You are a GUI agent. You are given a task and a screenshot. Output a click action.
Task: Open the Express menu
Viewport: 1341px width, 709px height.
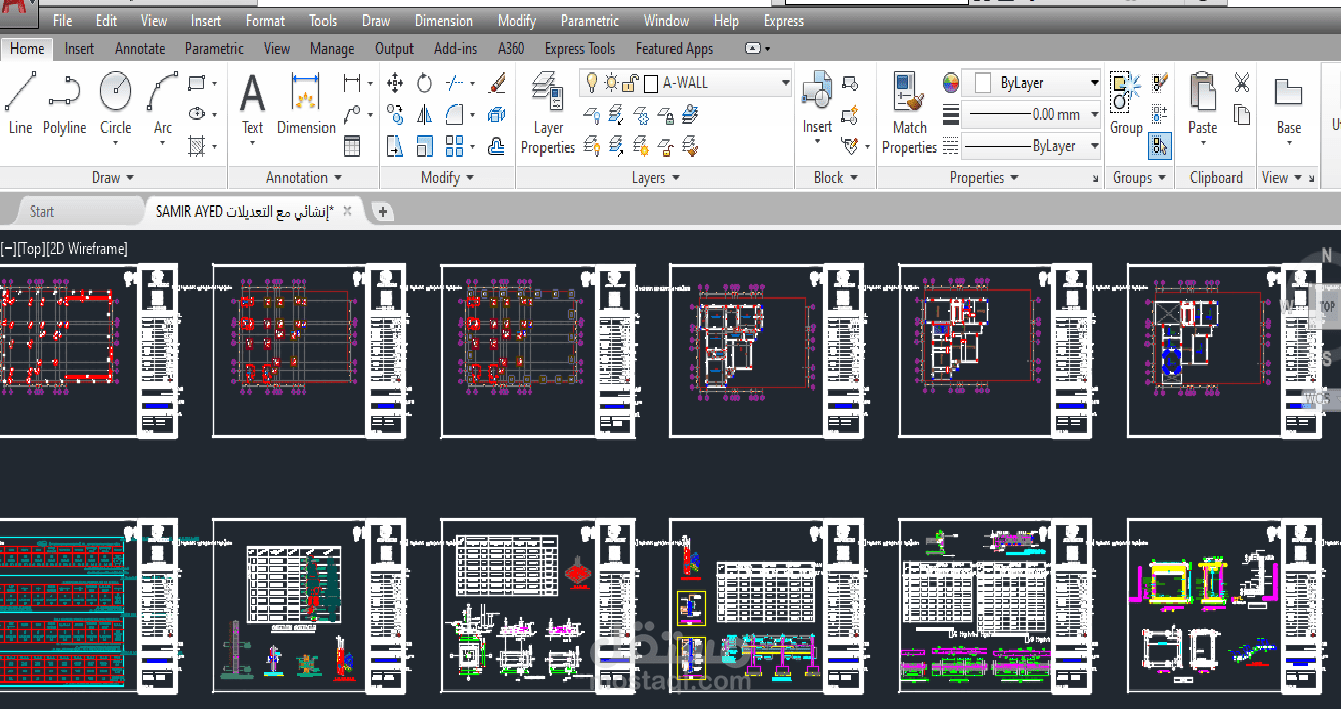click(783, 20)
